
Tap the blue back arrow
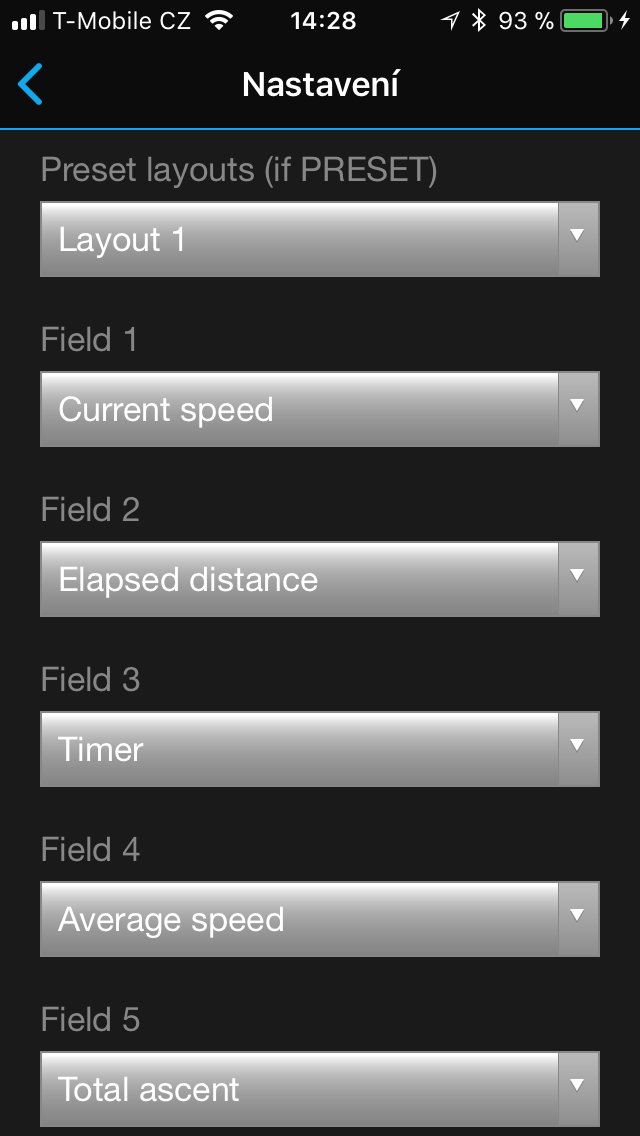point(31,85)
